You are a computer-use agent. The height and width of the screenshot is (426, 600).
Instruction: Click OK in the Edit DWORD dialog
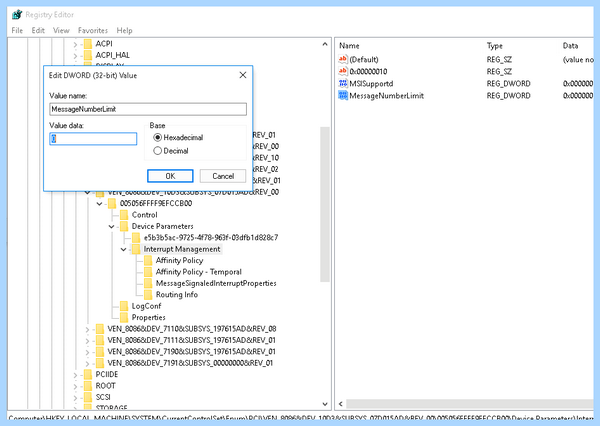(170, 176)
